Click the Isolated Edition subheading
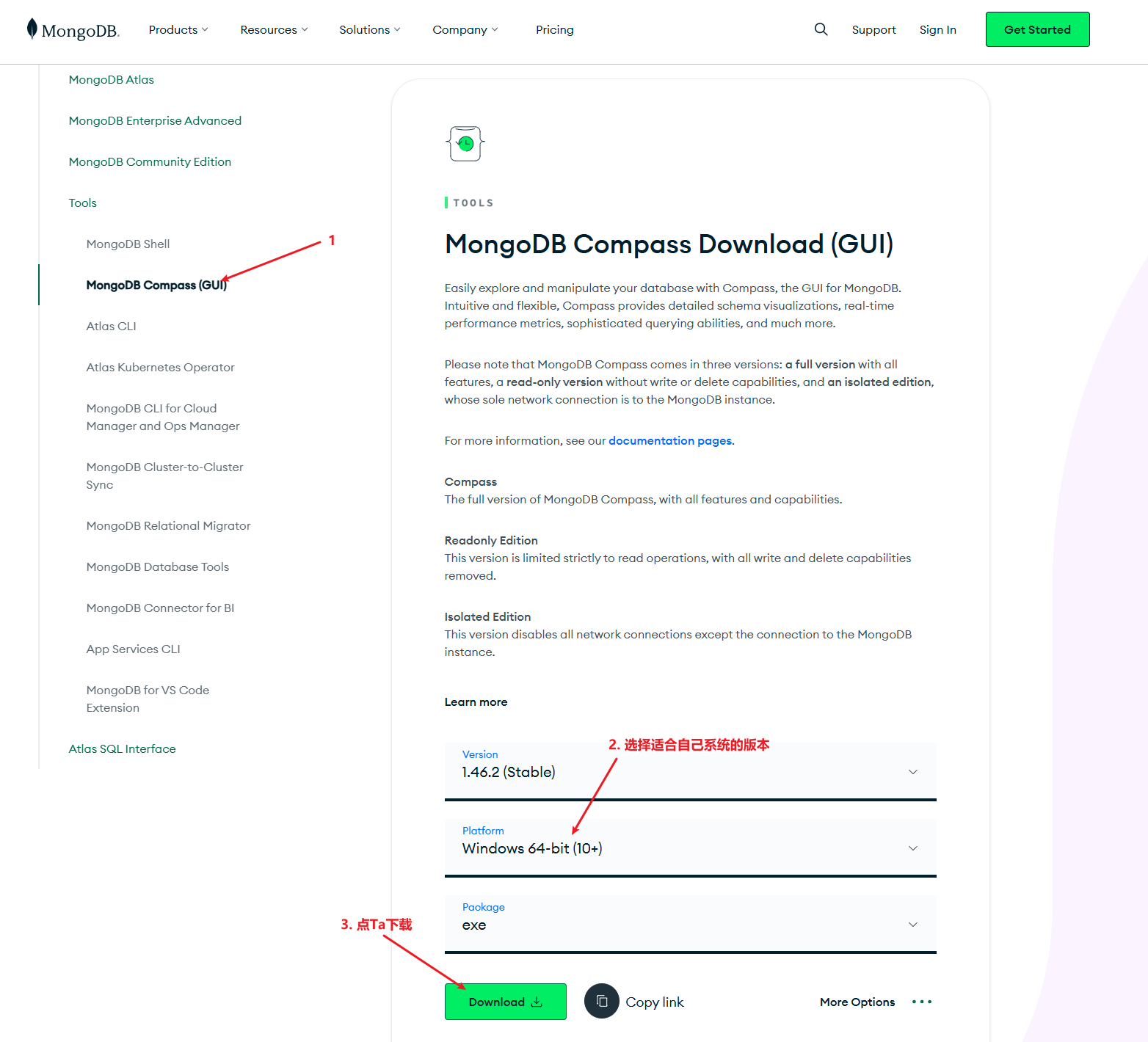 click(487, 616)
